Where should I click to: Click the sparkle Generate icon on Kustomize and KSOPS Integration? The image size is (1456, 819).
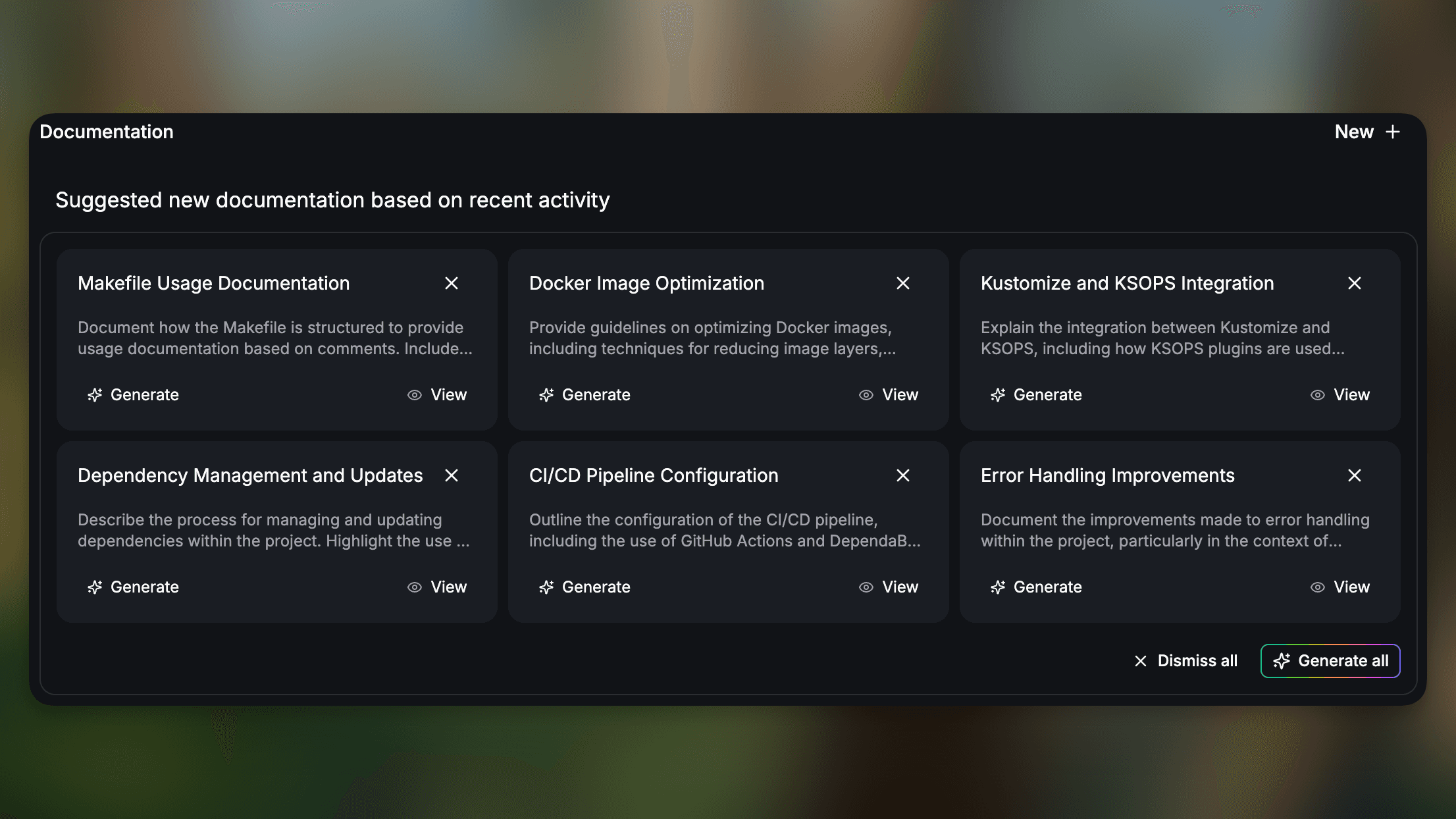click(998, 395)
